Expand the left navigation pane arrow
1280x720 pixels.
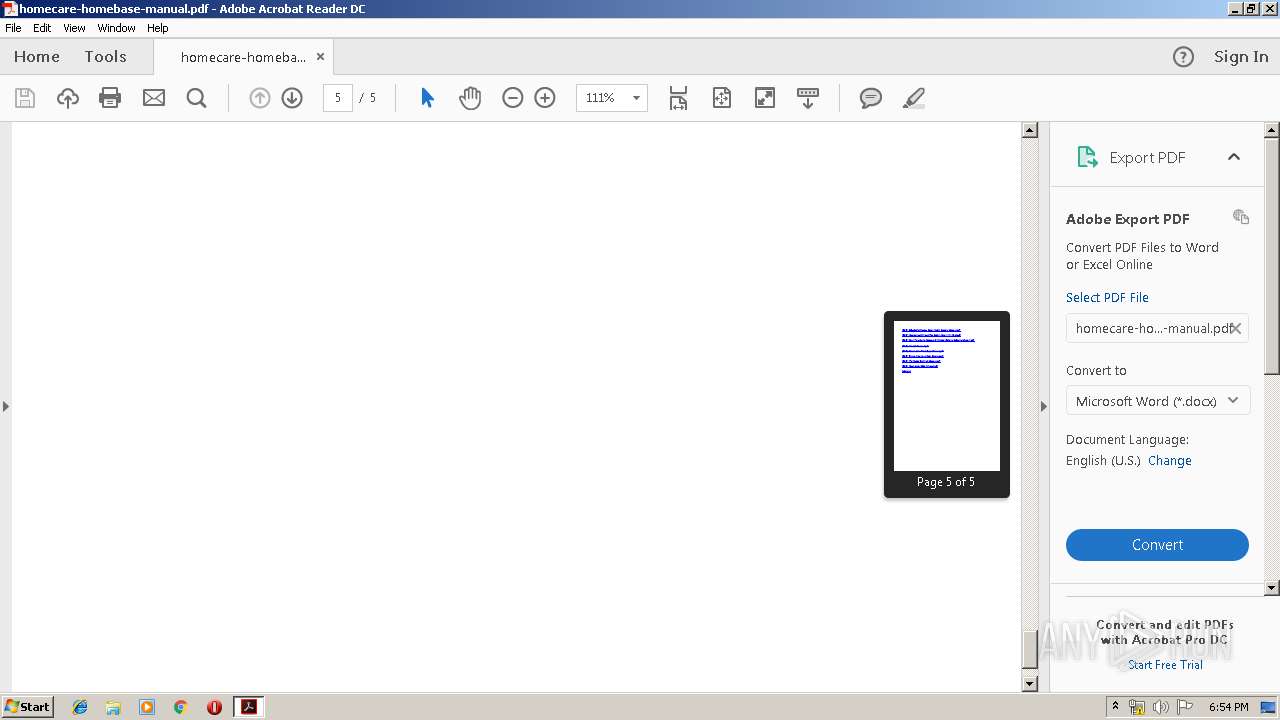(x=6, y=406)
